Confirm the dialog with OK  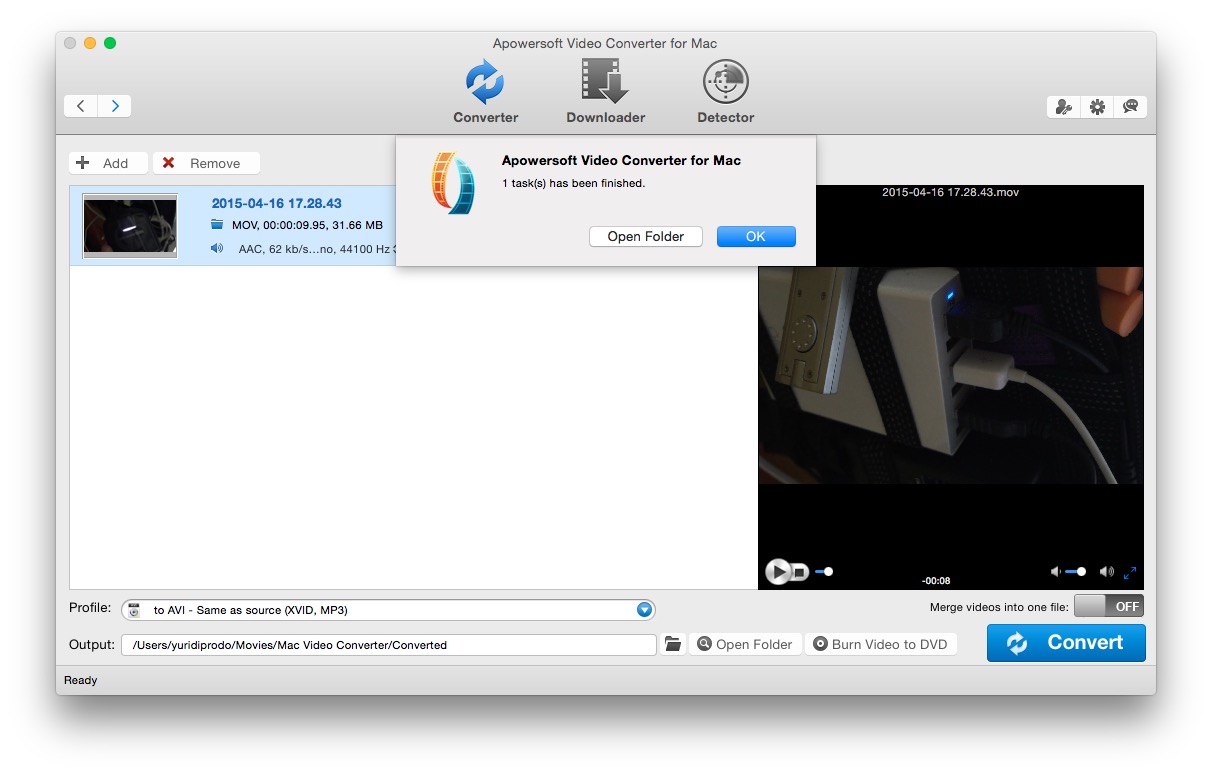[x=756, y=237]
